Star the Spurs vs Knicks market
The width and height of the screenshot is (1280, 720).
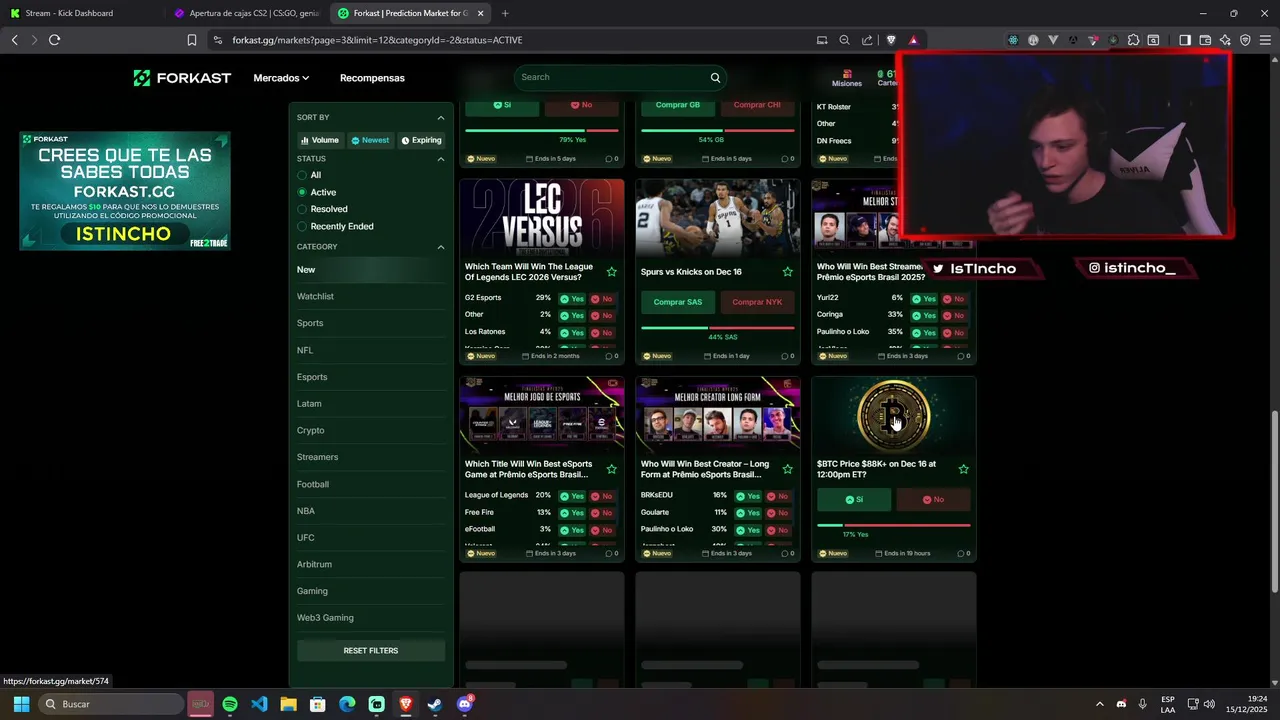coord(788,272)
